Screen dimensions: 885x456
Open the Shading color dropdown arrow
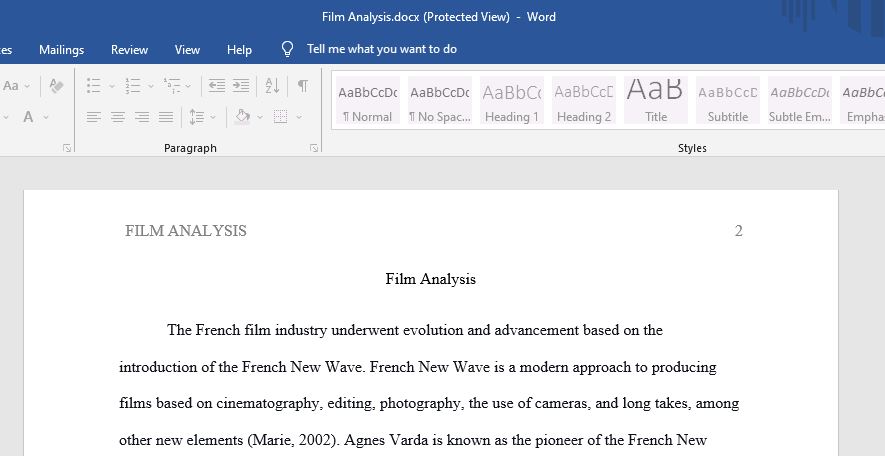click(260, 117)
